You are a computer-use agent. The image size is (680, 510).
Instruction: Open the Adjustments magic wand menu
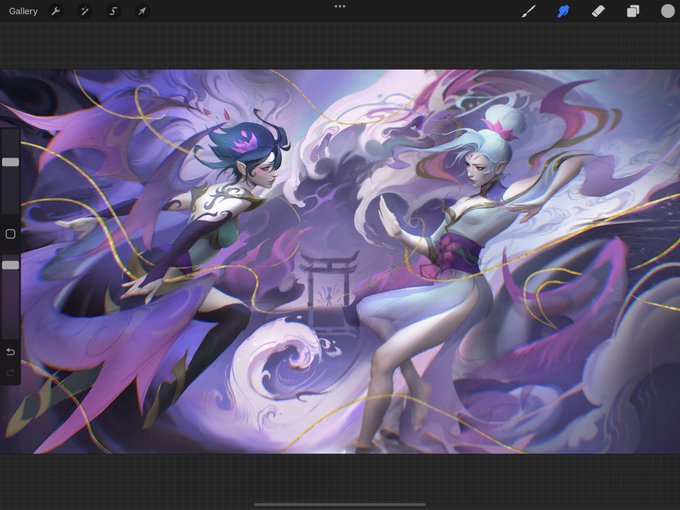(x=85, y=11)
